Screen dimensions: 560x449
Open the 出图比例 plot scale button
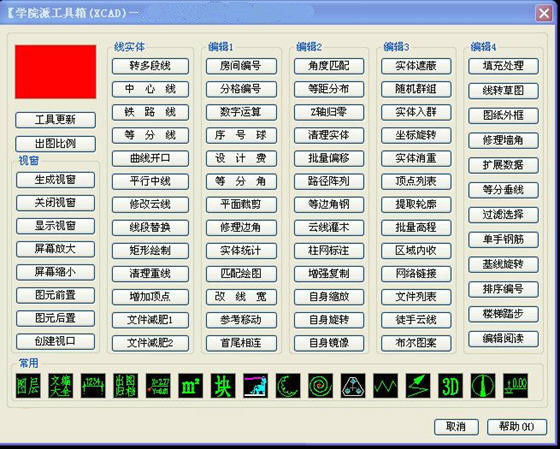pos(55,144)
